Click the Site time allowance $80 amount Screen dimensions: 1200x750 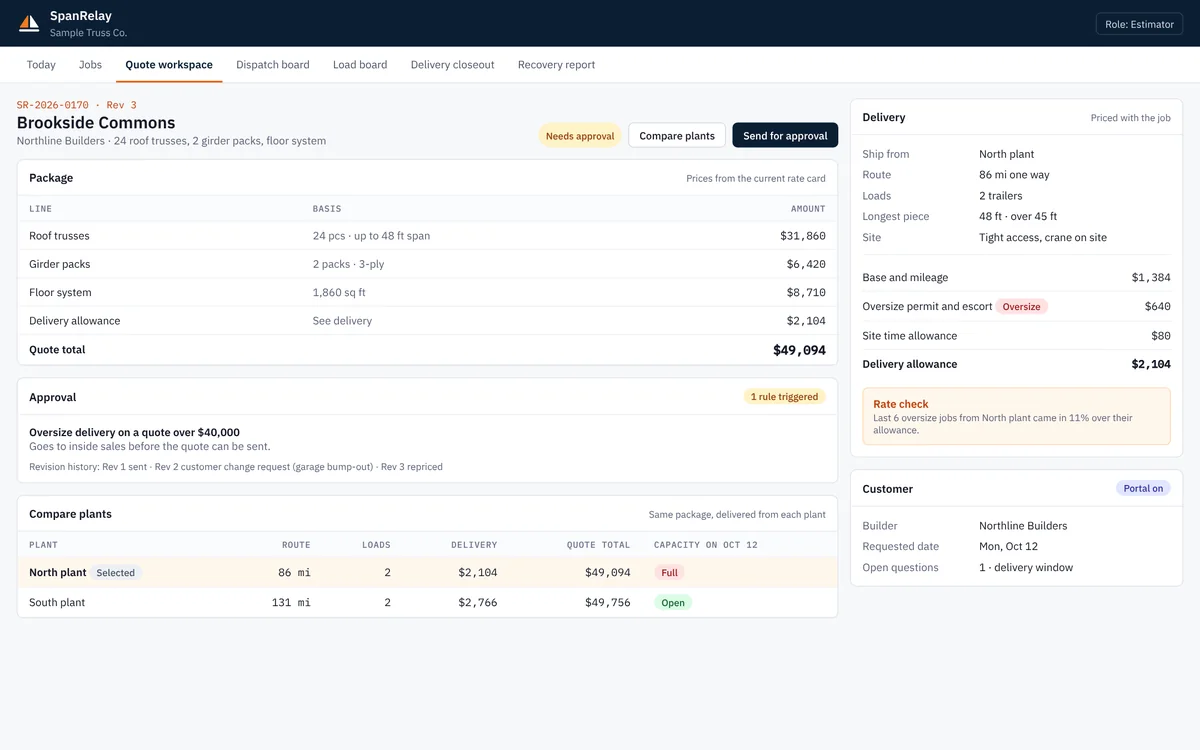coord(1161,336)
